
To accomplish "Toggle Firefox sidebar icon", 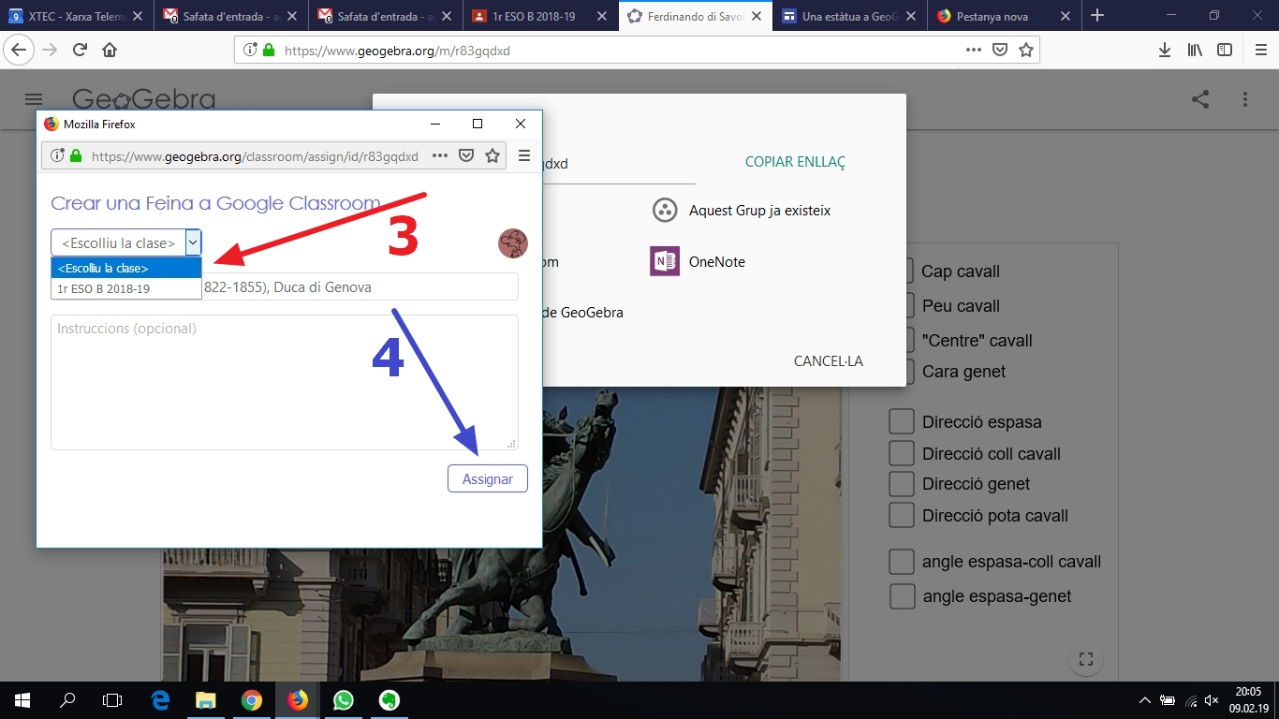I will click(x=1224, y=50).
